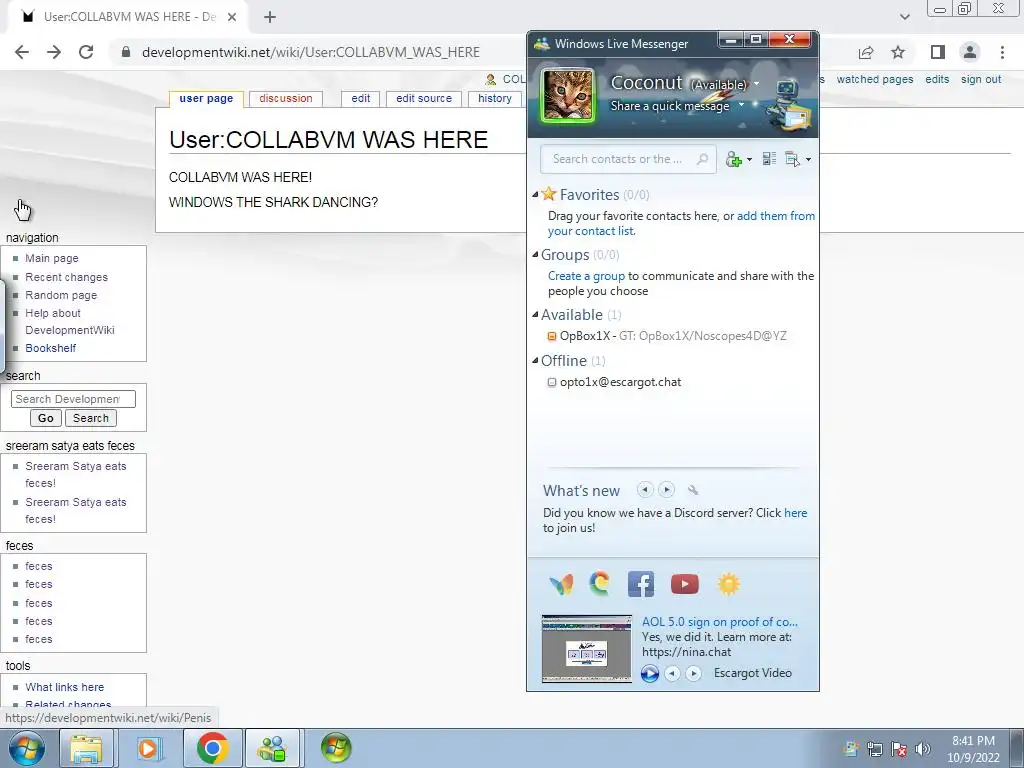This screenshot has width=1024, height=768.
Task: Open the add them from your contact list link
Action: (681, 223)
